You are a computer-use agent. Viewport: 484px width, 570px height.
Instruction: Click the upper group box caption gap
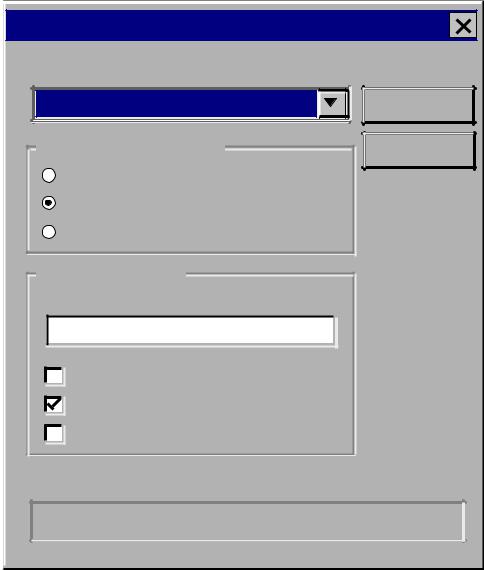[130, 148]
